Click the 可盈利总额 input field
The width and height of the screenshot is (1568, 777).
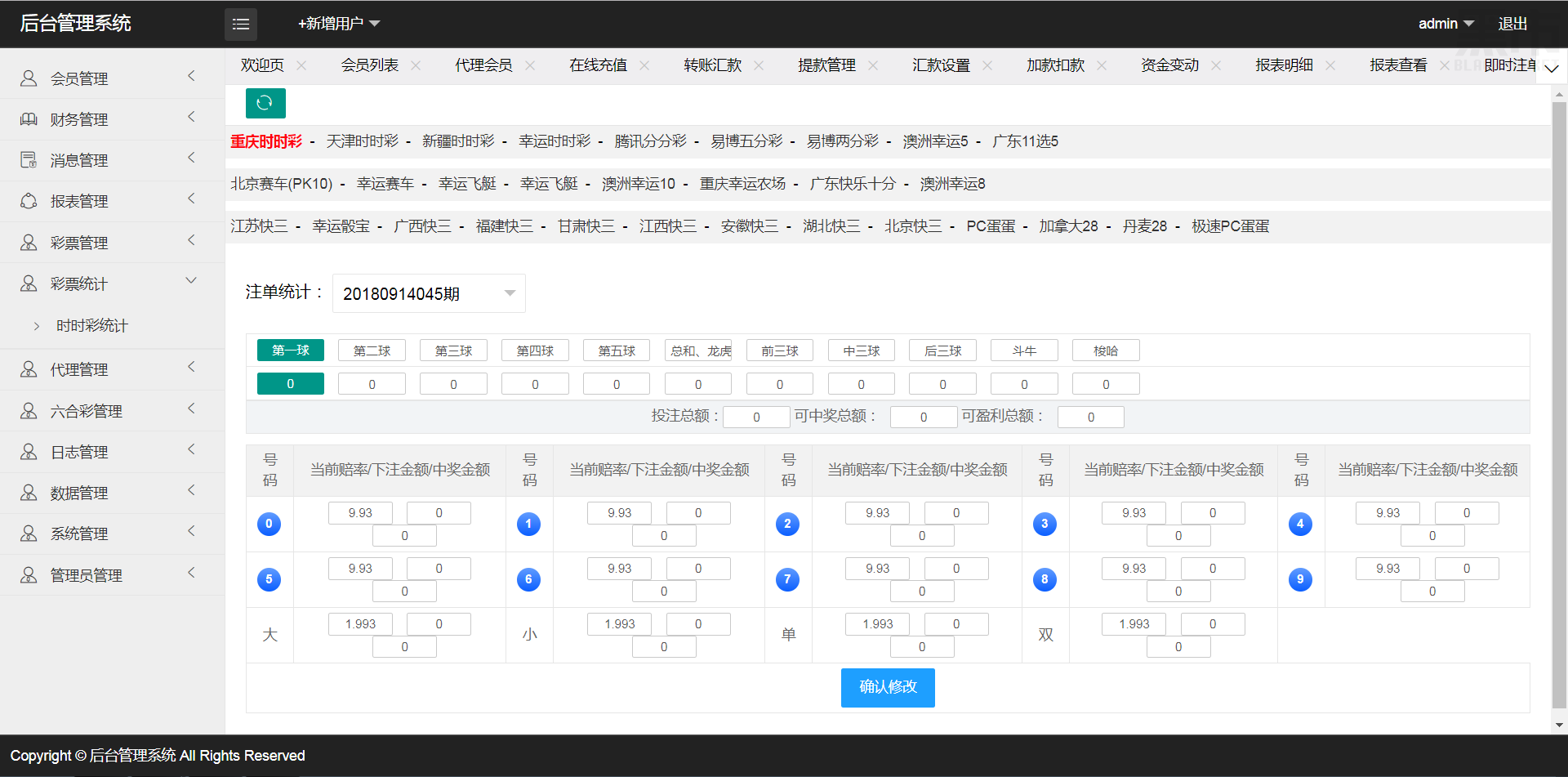[x=1091, y=417]
